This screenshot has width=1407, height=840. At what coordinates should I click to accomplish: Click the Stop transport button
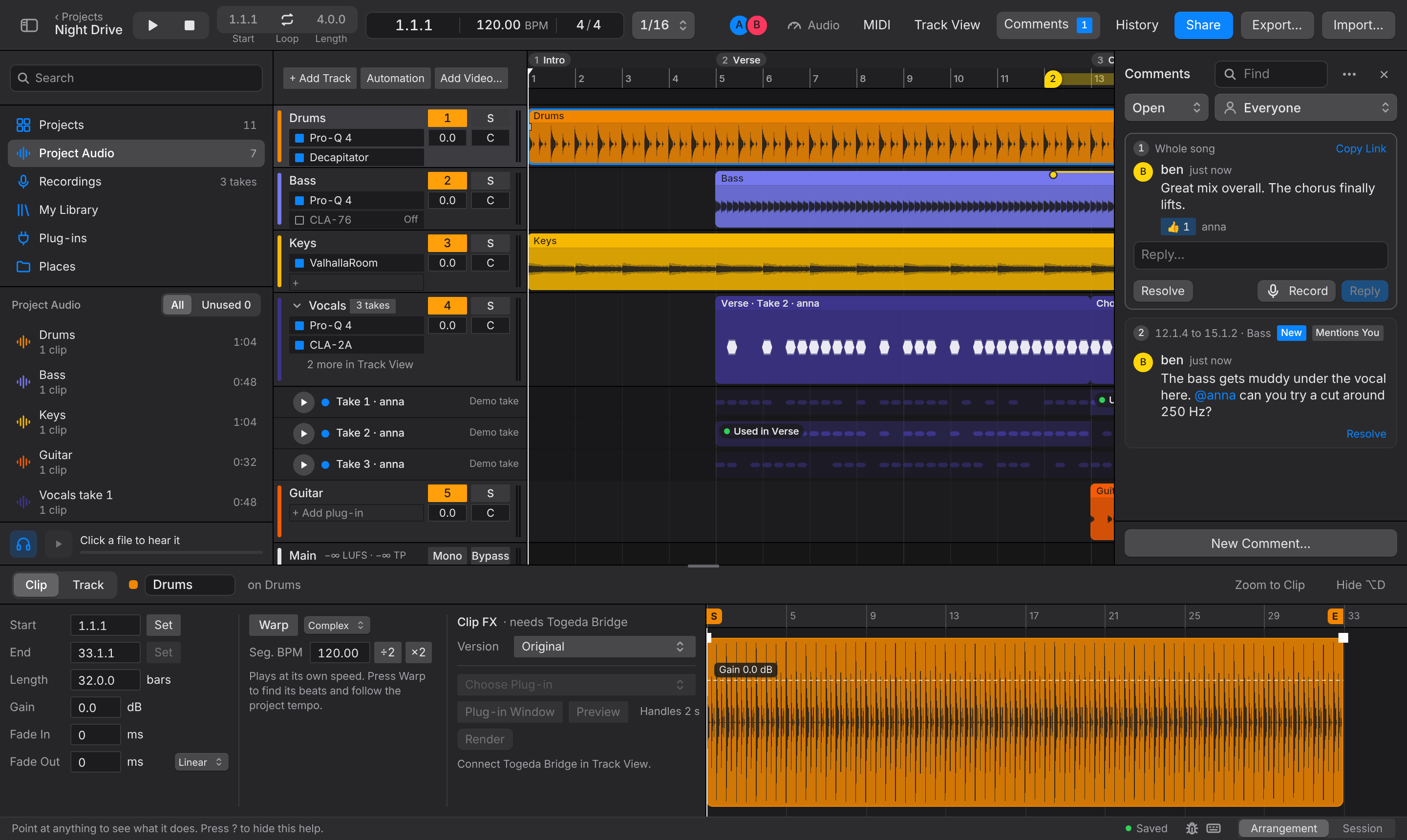(189, 25)
